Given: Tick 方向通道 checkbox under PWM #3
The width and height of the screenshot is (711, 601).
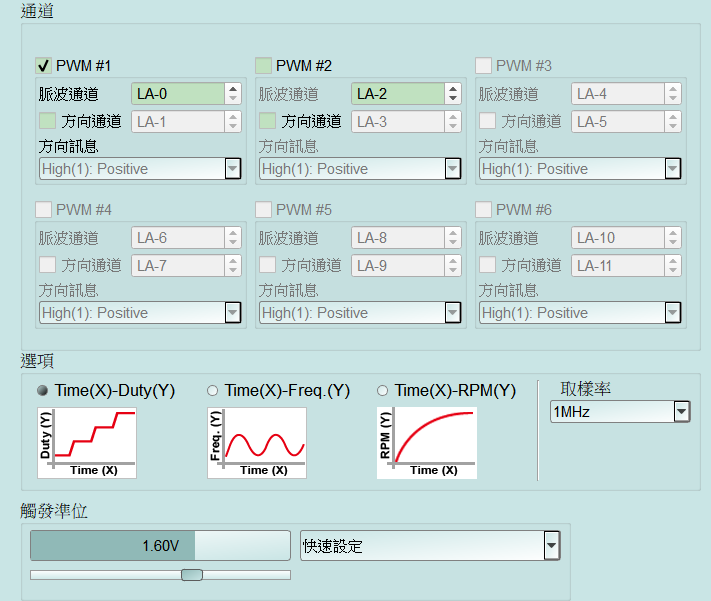Looking at the screenshot, I should pos(487,121).
